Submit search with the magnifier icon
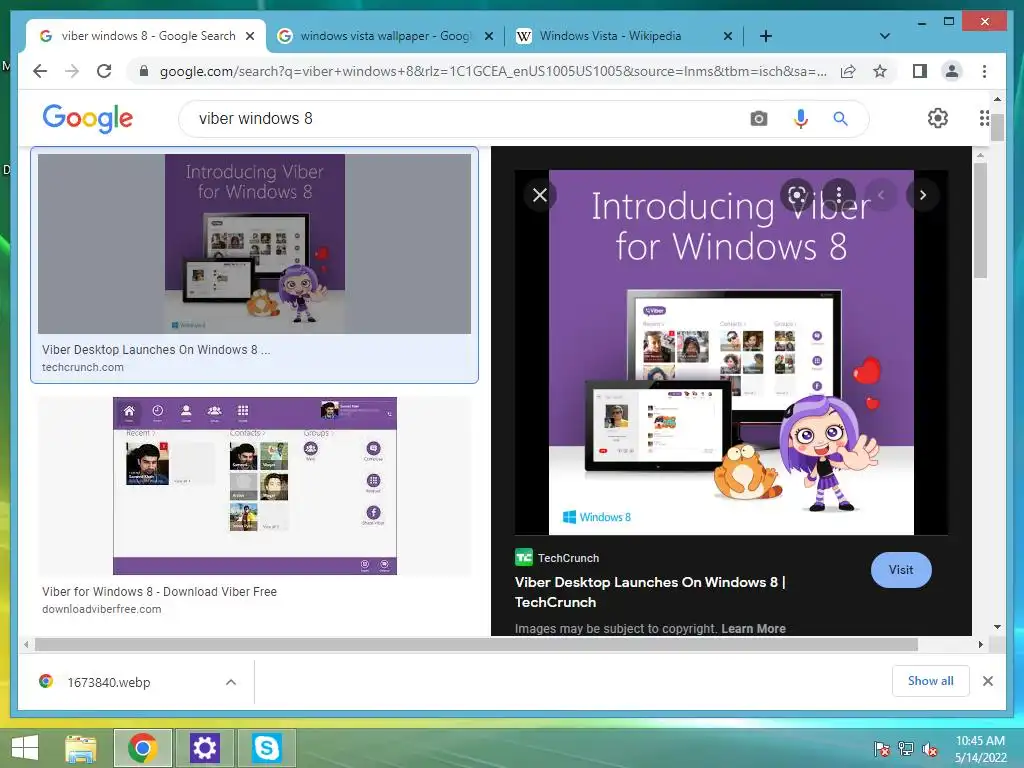The width and height of the screenshot is (1024, 768). click(840, 119)
